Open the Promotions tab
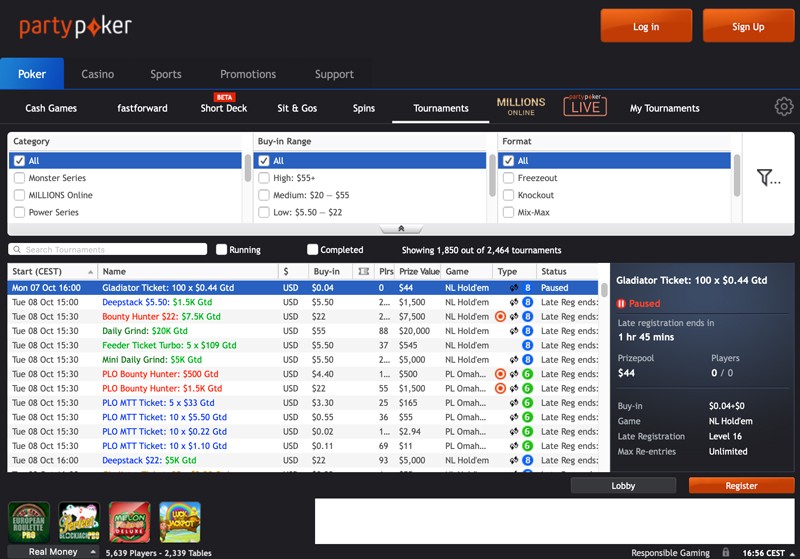The width and height of the screenshot is (800, 559). click(x=248, y=74)
